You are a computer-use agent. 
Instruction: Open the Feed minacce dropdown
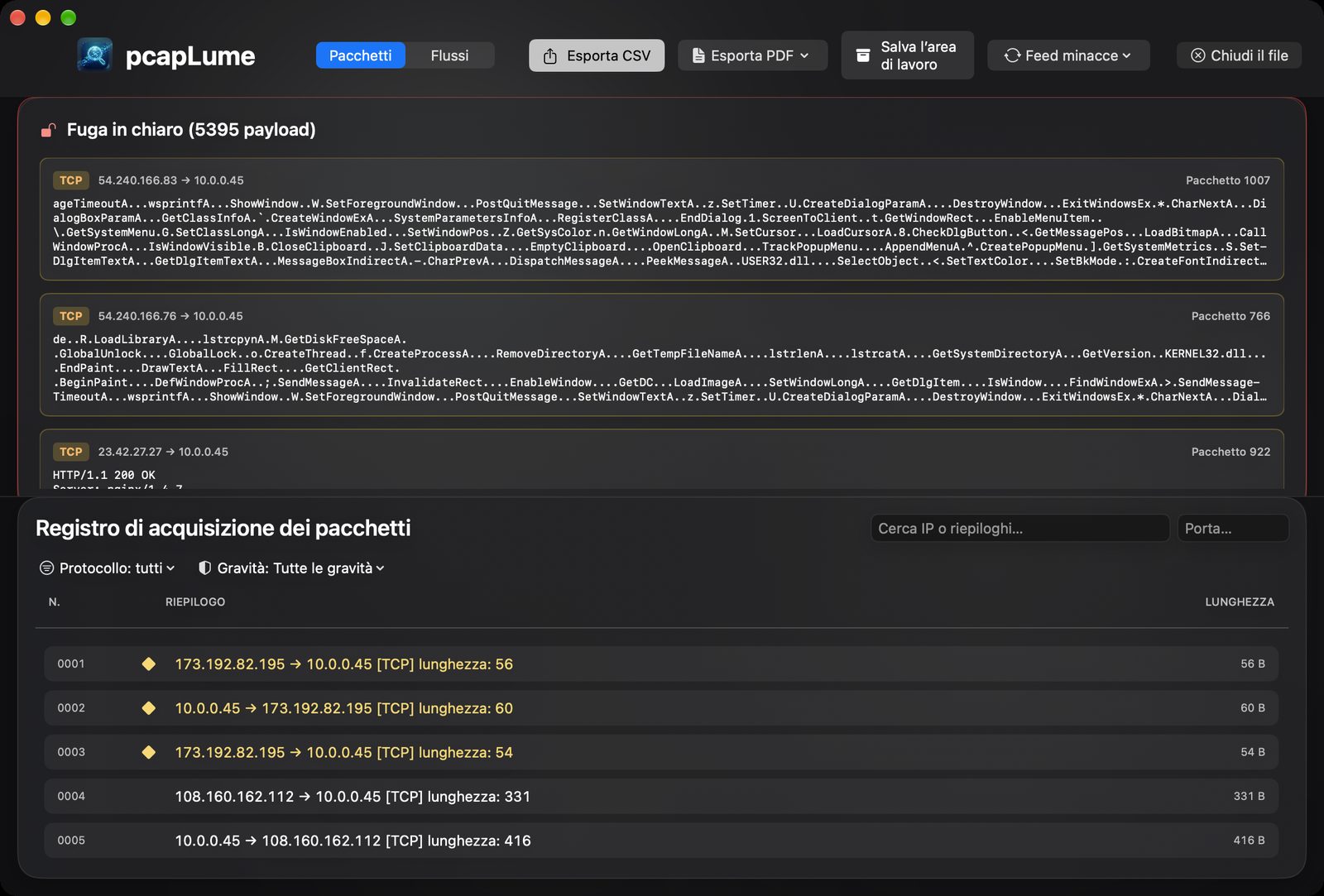[x=1068, y=55]
